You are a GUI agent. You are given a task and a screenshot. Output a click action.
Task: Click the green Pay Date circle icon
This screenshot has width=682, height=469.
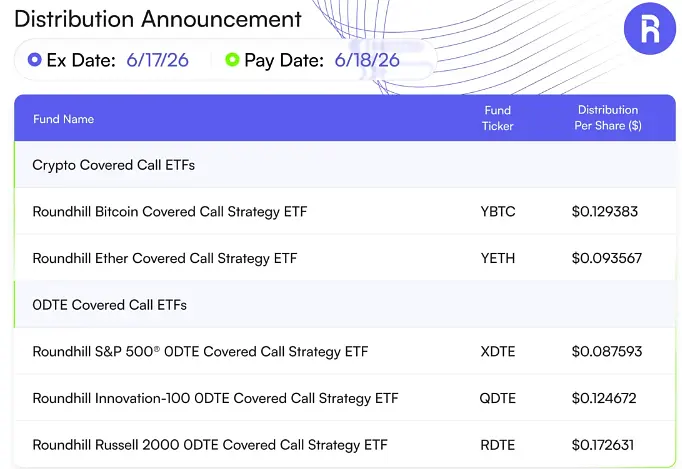[232, 60]
